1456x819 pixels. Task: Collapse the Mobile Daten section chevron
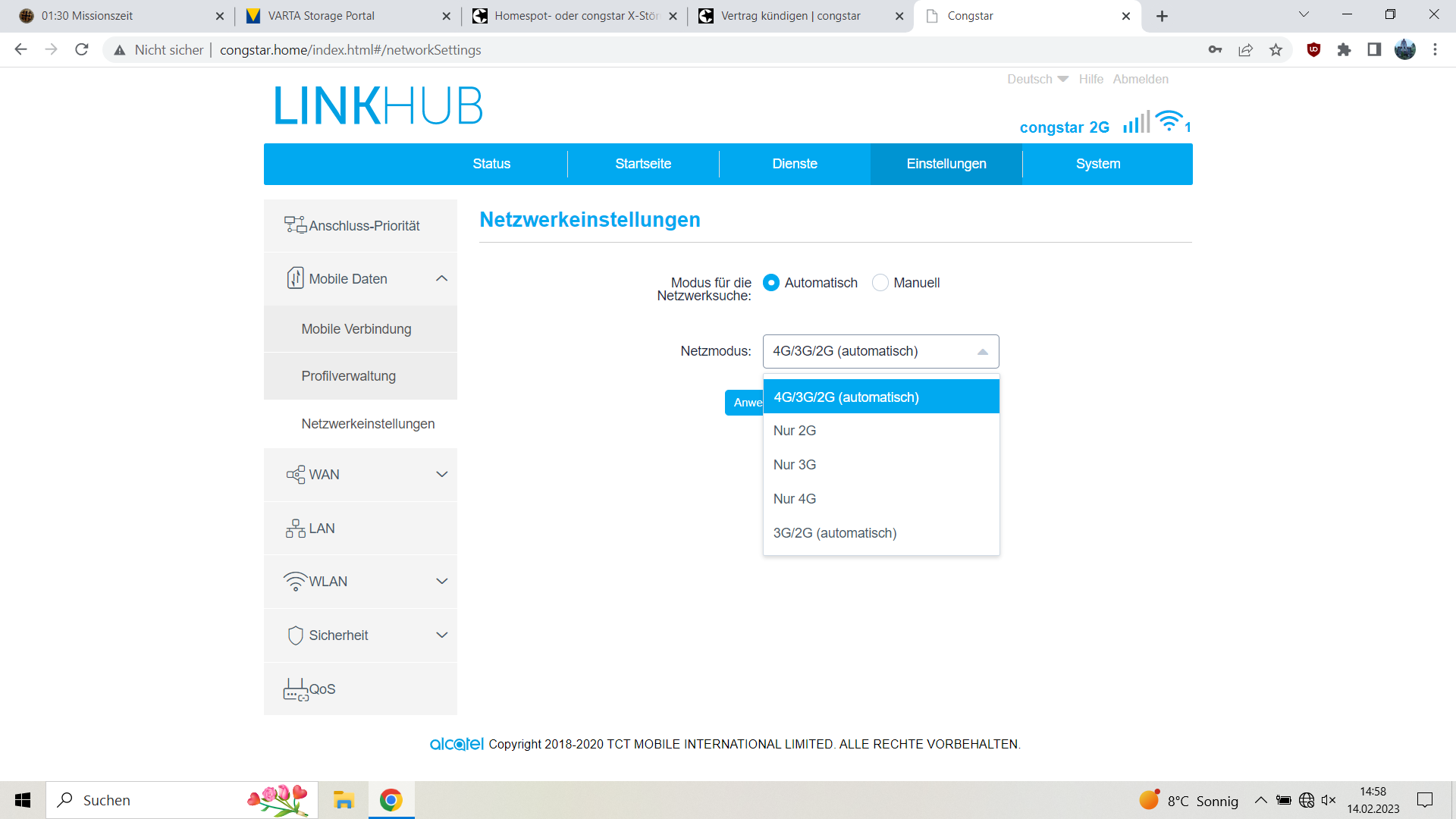tap(441, 278)
